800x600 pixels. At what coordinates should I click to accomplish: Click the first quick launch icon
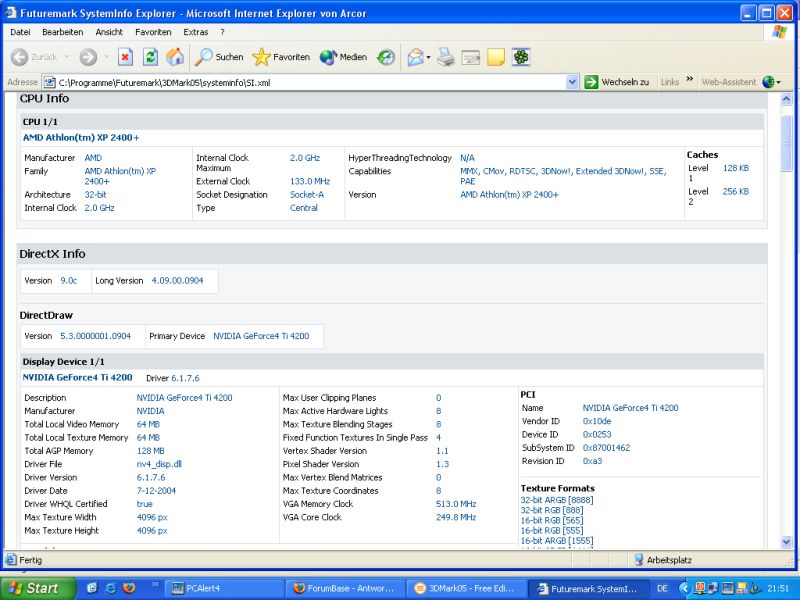pyautogui.click(x=92, y=588)
